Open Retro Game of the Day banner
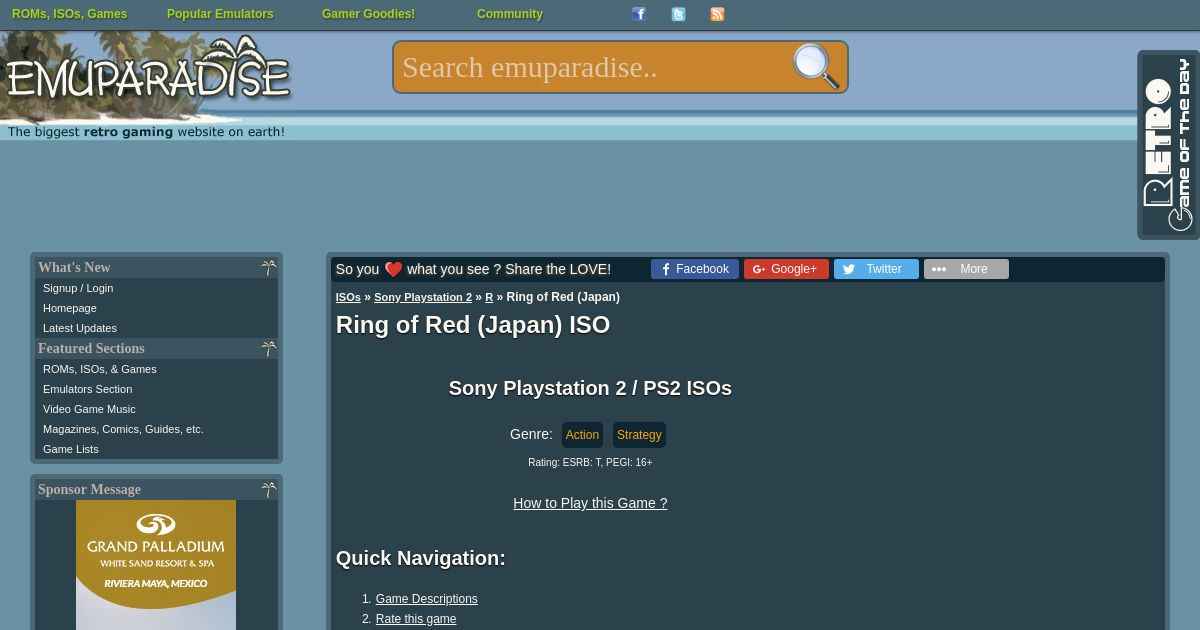 (1168, 145)
